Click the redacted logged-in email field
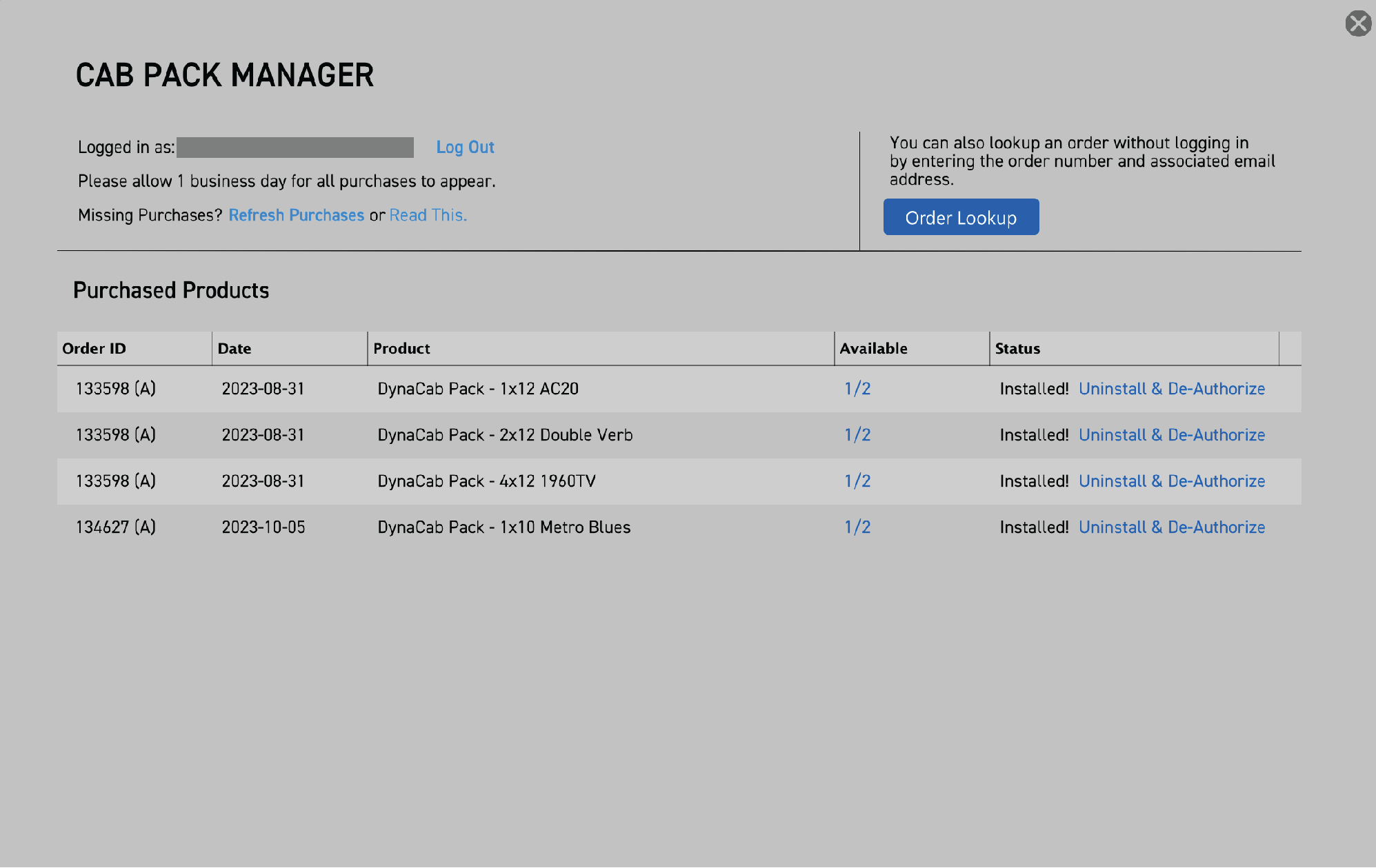Screen dimensions: 1376x868 tap(295, 148)
